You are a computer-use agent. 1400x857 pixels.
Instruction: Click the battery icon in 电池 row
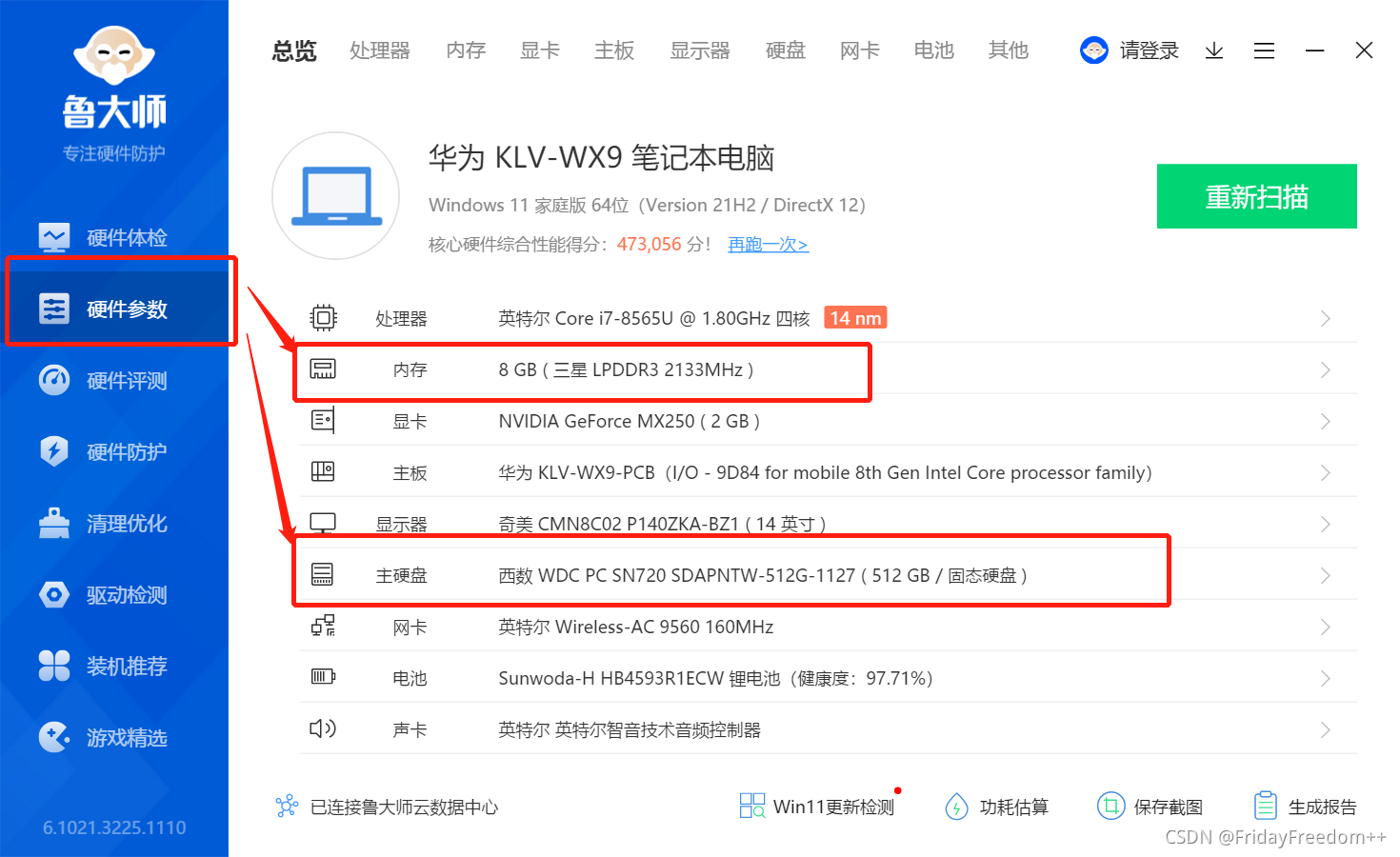[x=323, y=677]
